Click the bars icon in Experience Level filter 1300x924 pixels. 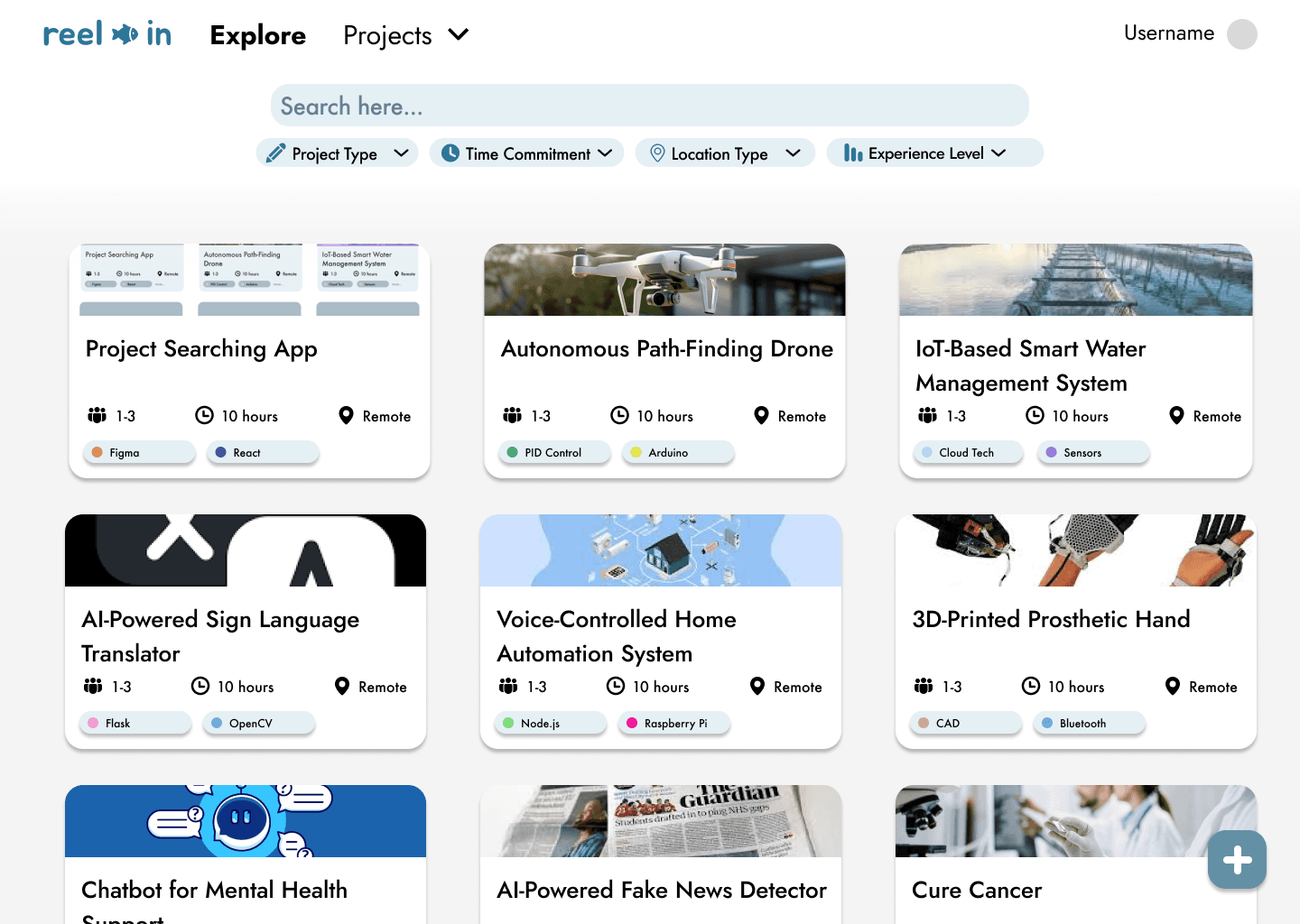click(853, 153)
